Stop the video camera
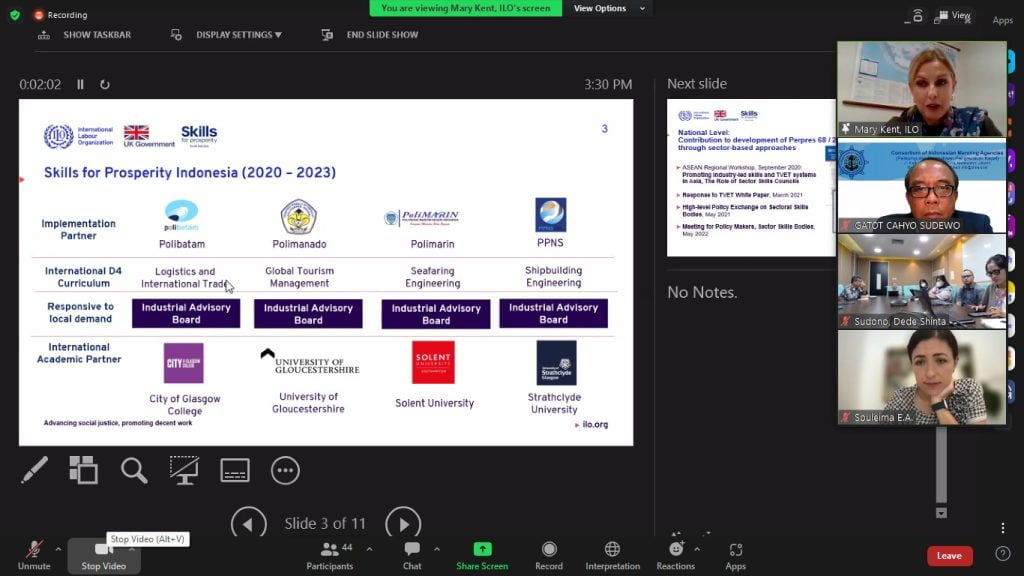This screenshot has width=1024, height=576. click(103, 556)
